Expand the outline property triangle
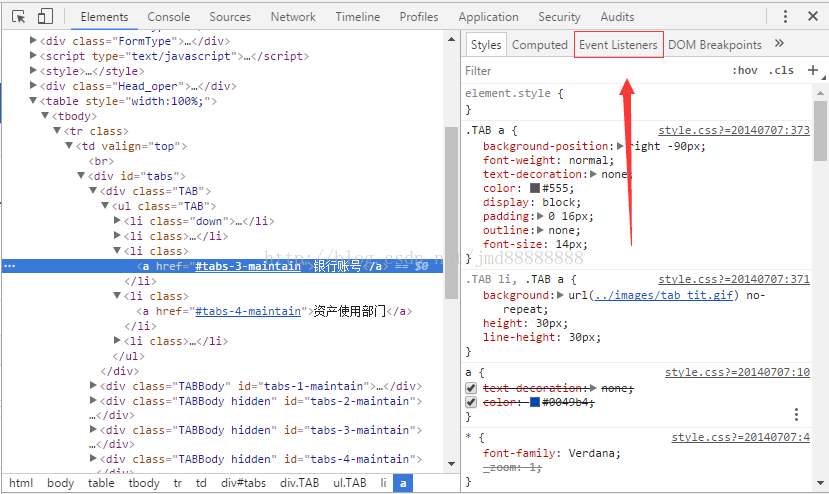Viewport: 829px width, 494px height. 540,230
